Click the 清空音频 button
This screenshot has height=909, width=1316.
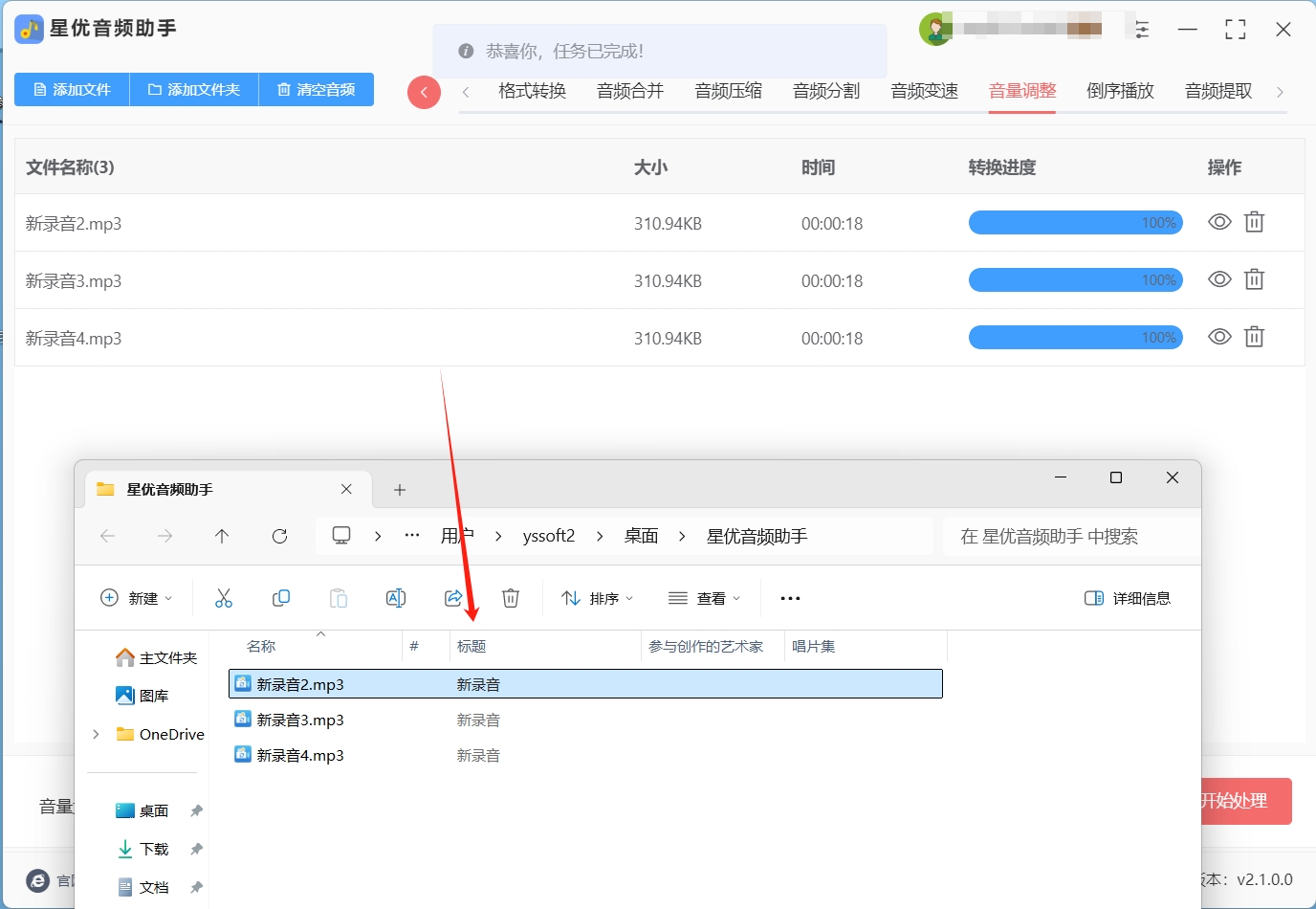(x=317, y=90)
